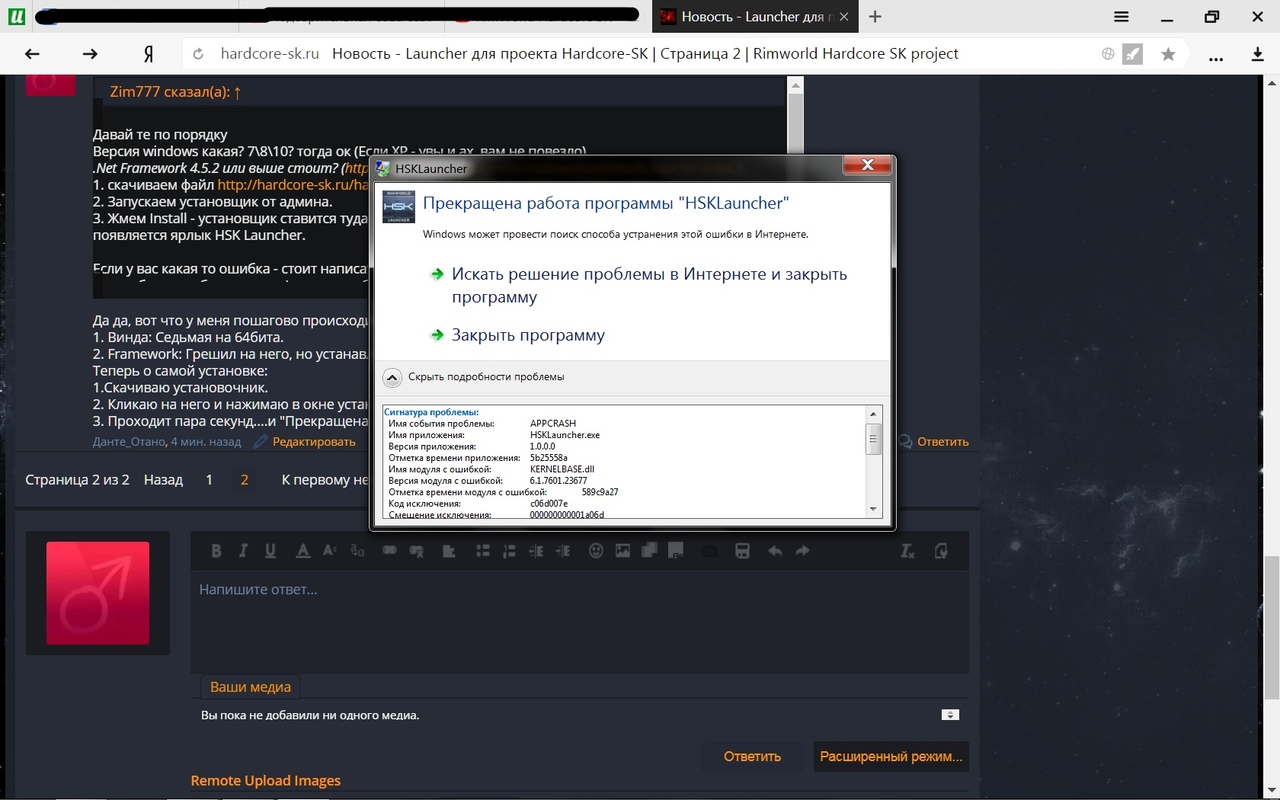Image resolution: width=1280 pixels, height=800 pixels.
Task: Open a new browser tab
Action: [875, 16]
